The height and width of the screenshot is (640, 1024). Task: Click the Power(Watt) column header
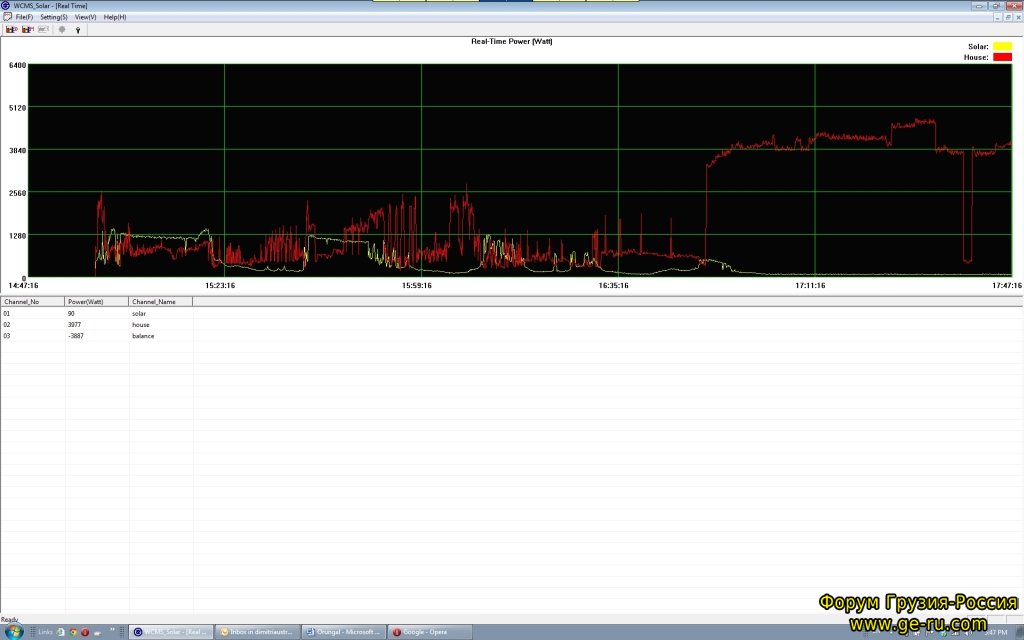(x=97, y=302)
